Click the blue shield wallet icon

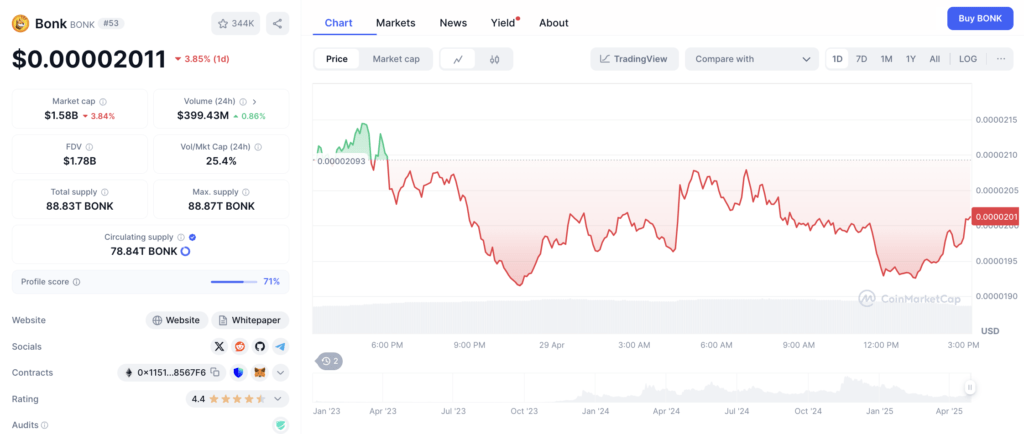pos(238,373)
